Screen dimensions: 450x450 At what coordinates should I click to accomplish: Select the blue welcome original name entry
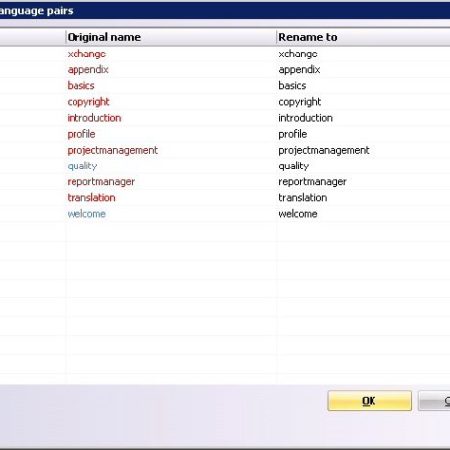click(87, 214)
